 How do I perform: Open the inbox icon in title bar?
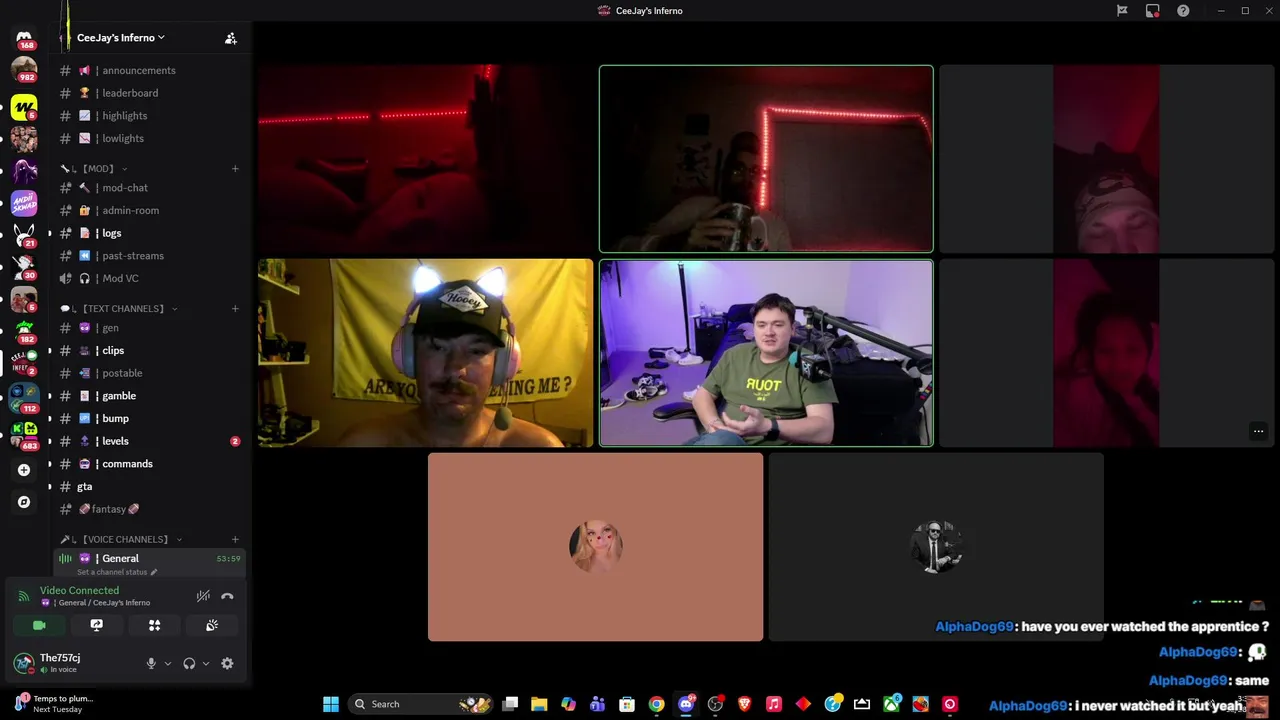(1152, 11)
